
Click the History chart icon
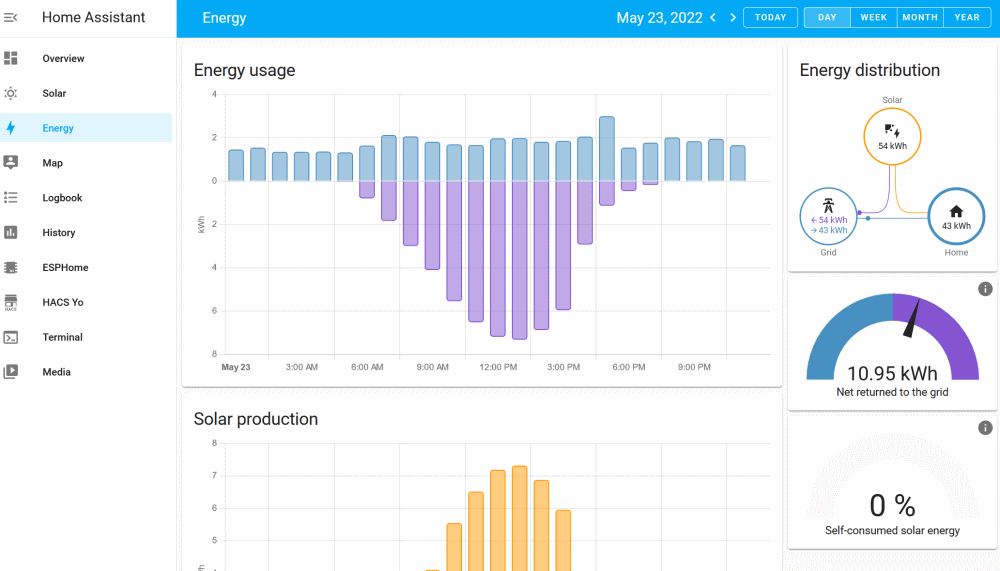click(x=10, y=232)
